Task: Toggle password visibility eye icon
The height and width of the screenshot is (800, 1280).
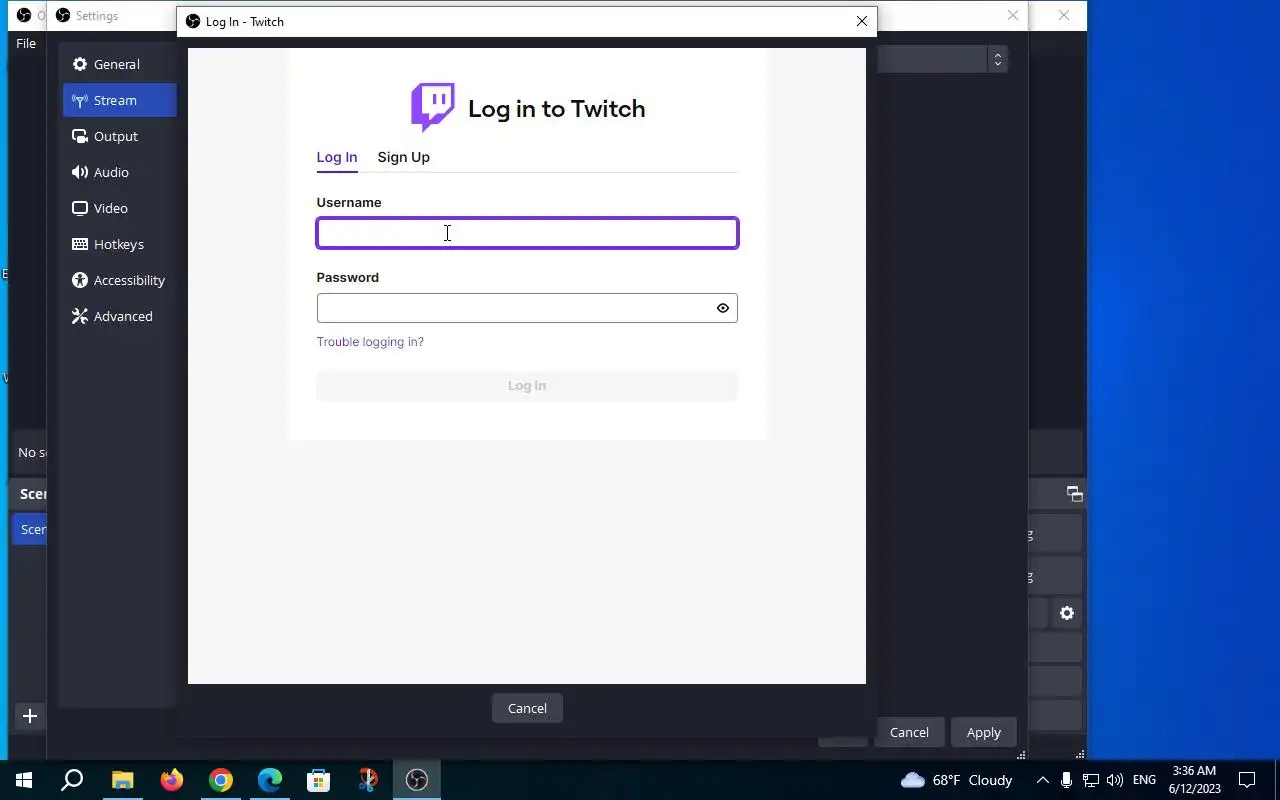Action: pos(723,308)
